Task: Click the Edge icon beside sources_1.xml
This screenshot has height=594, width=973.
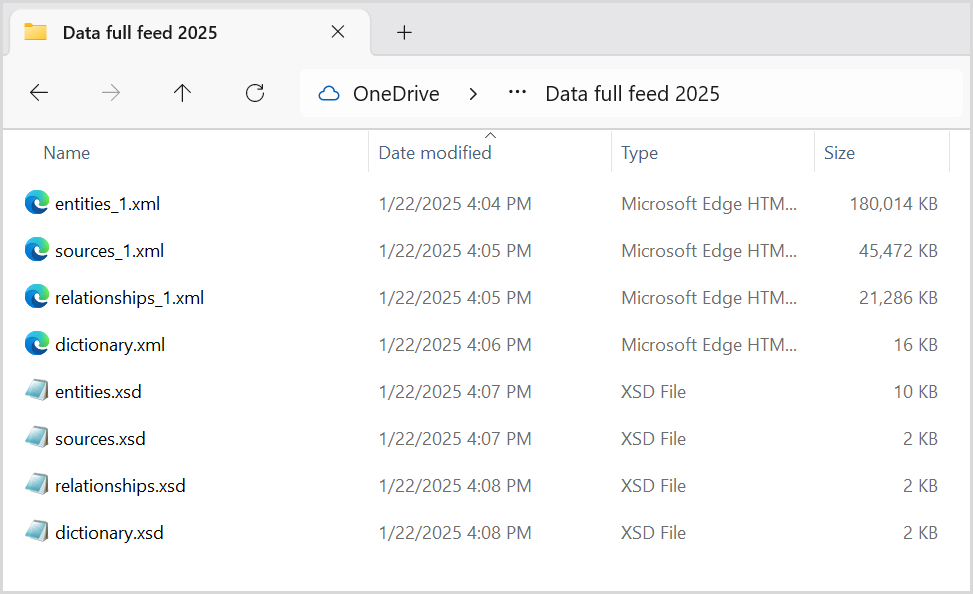Action: [x=35, y=250]
